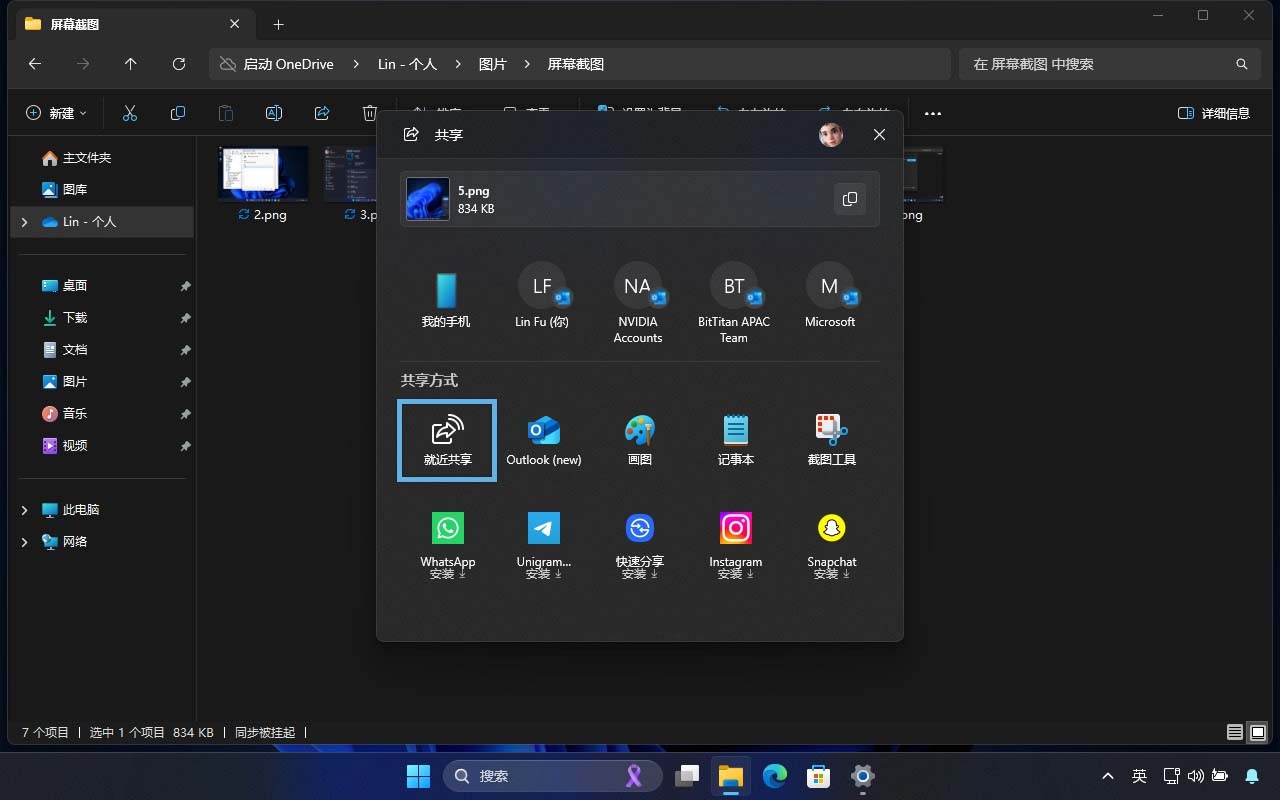The image size is (1280, 800).
Task: Refresh the folder view
Action: point(179,64)
